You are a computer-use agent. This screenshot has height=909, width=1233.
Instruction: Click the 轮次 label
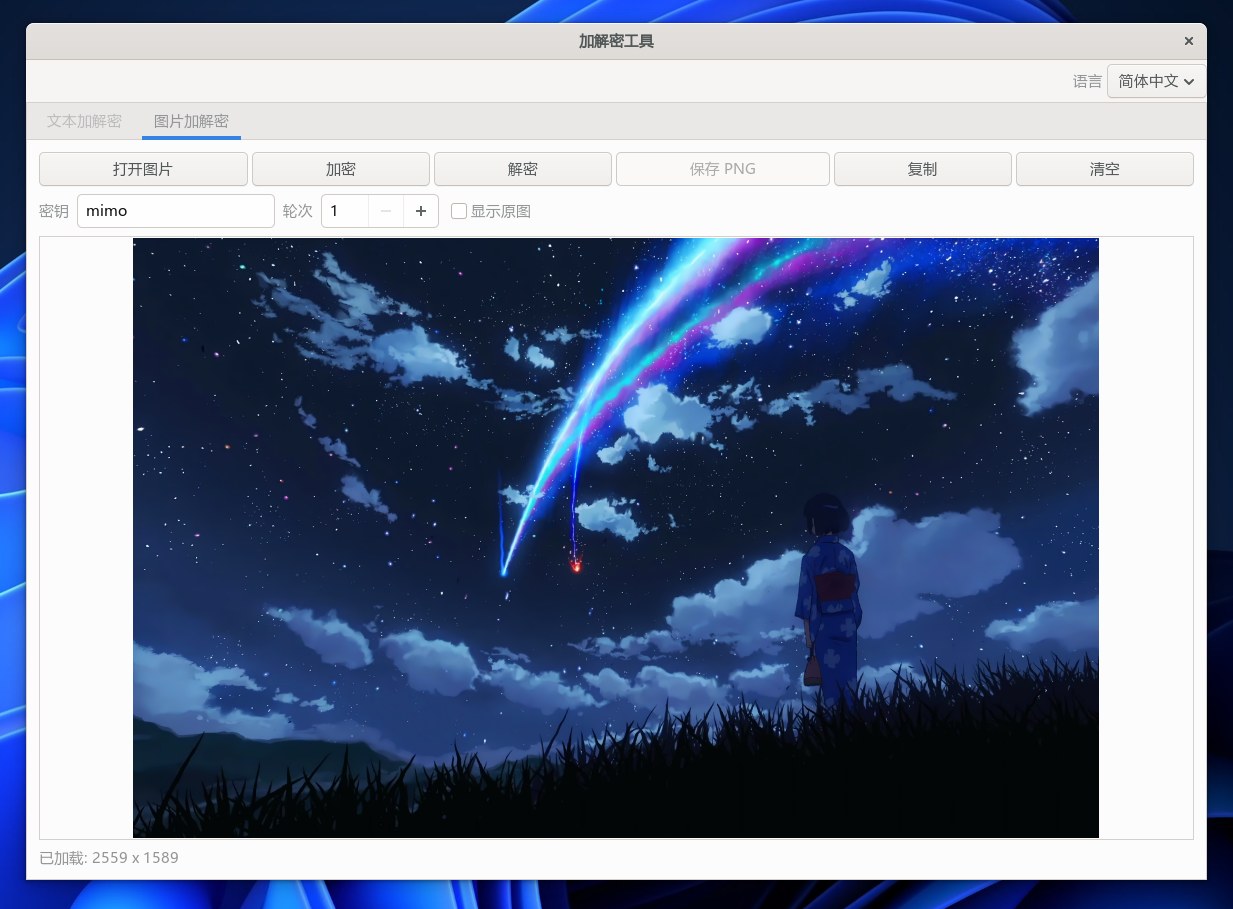(x=298, y=211)
